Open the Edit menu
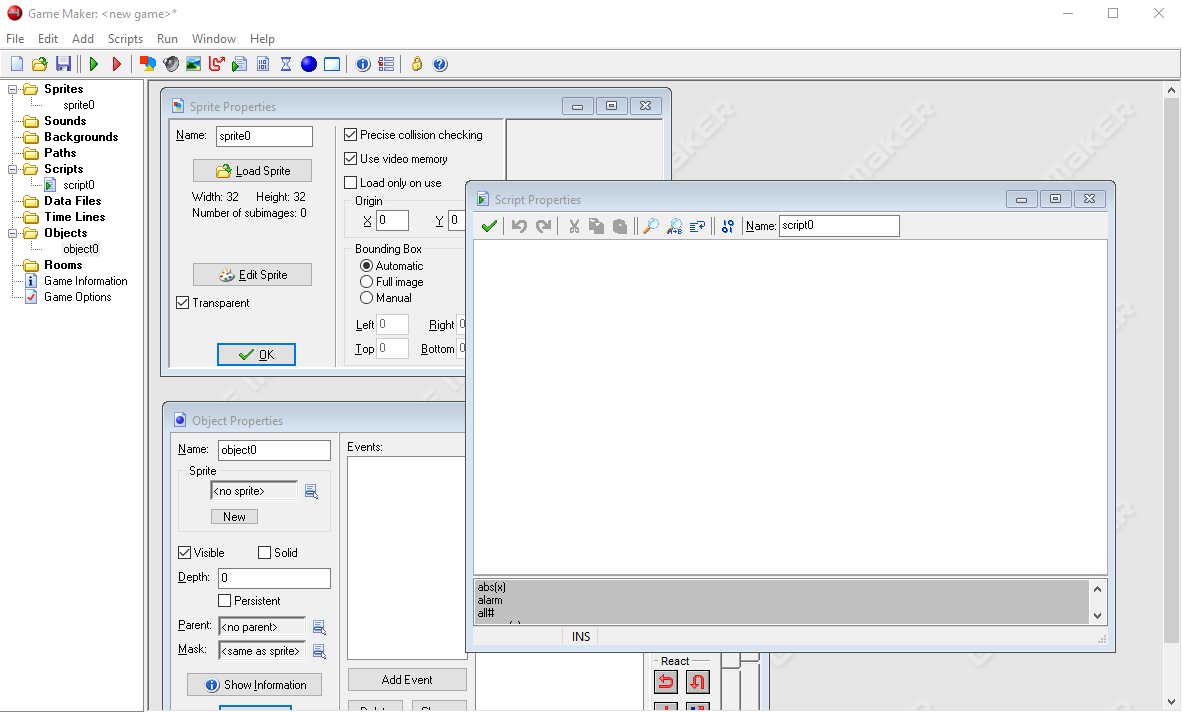This screenshot has width=1182, height=712. pos(47,38)
